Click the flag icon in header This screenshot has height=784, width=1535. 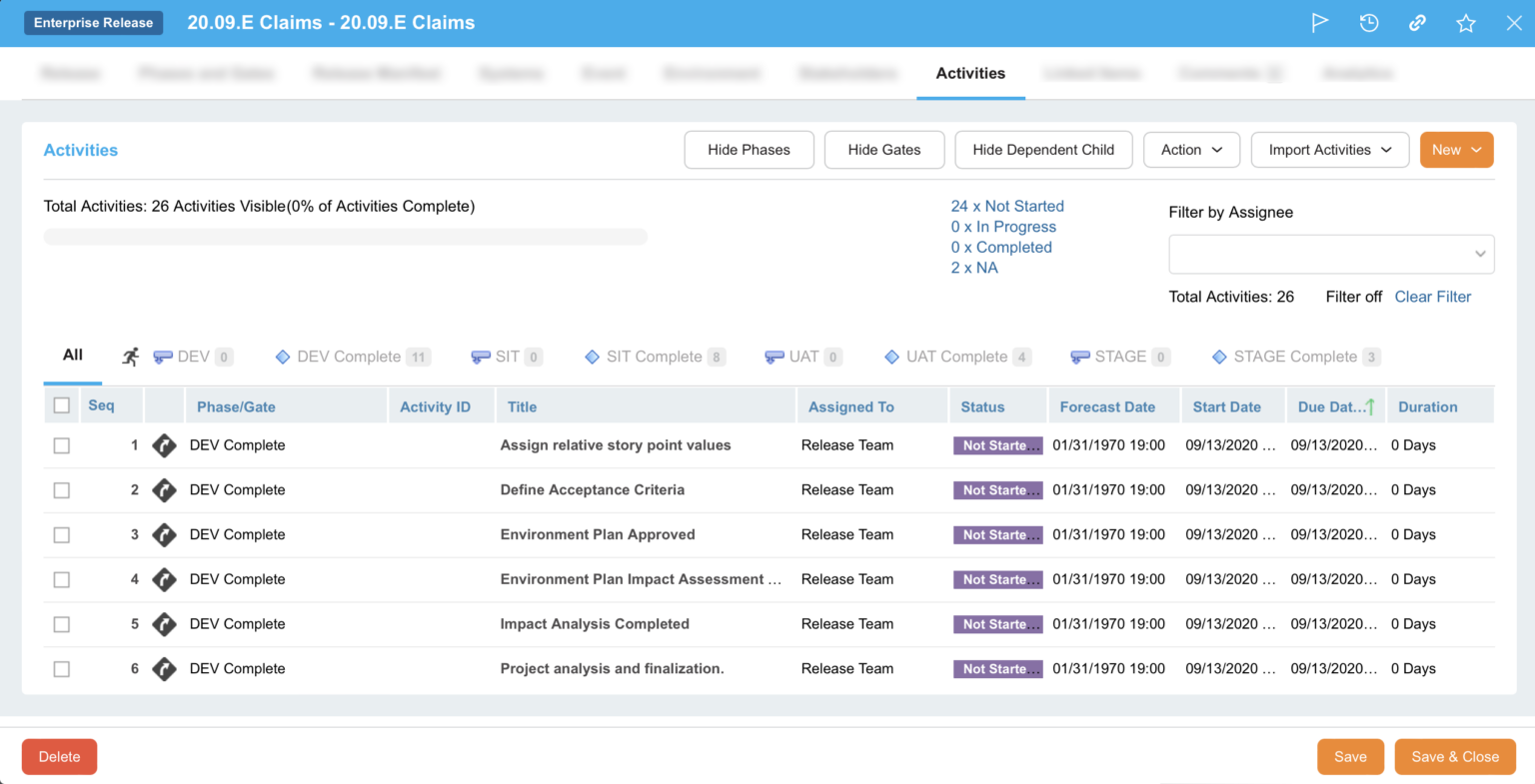1319,23
